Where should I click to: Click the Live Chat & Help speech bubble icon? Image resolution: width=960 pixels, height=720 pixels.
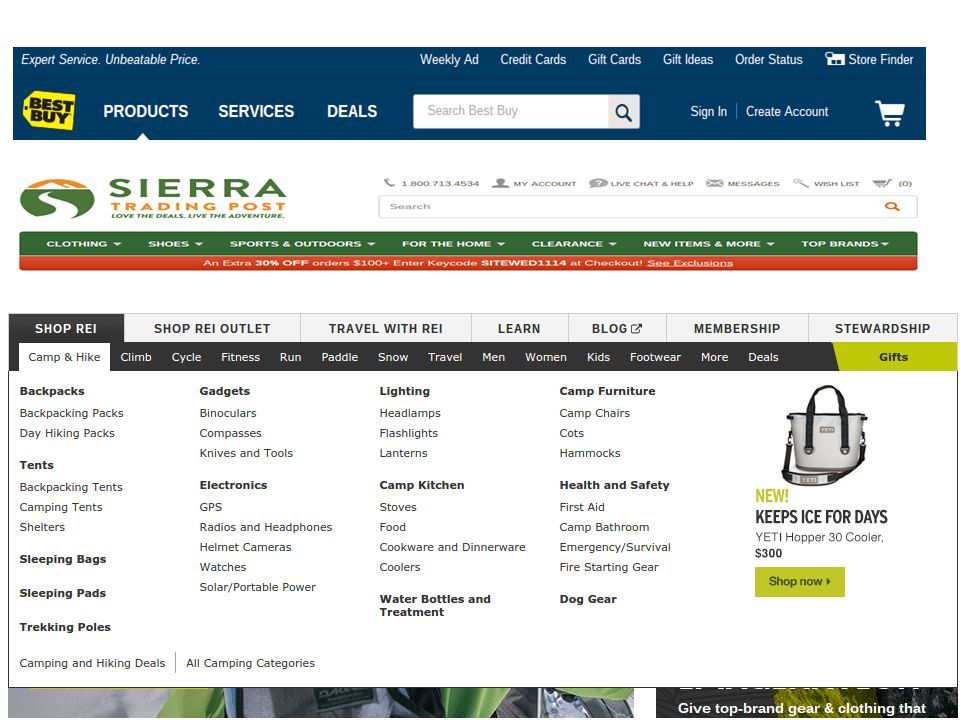coord(598,183)
